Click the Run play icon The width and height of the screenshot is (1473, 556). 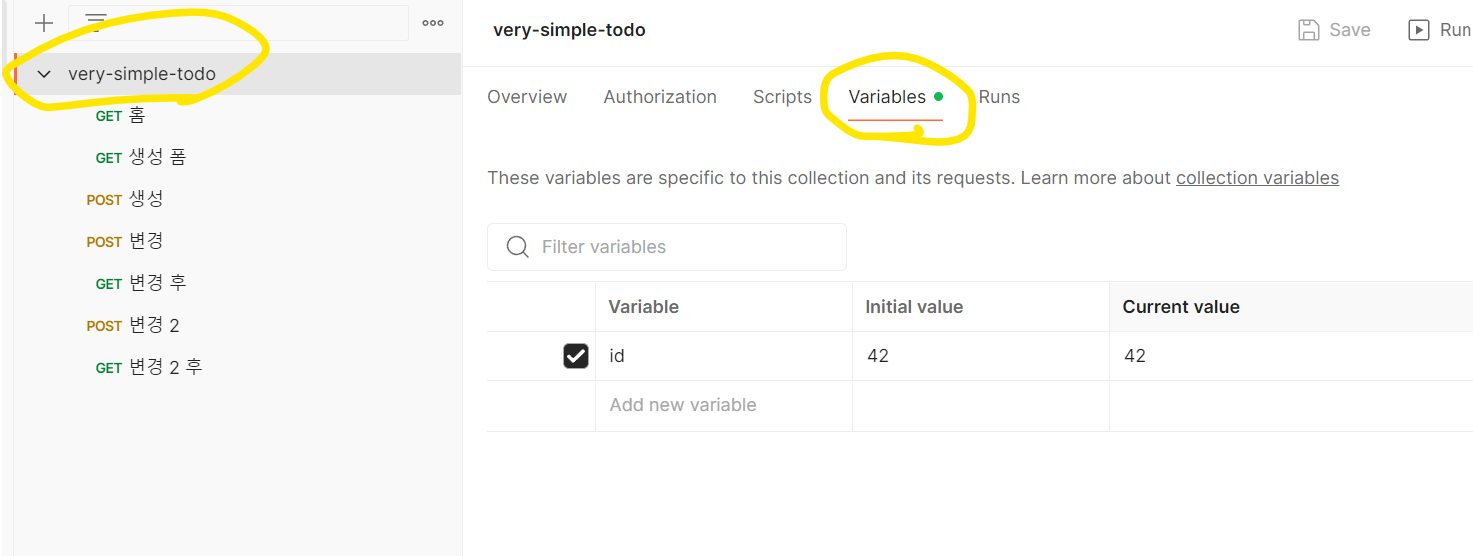[1419, 30]
